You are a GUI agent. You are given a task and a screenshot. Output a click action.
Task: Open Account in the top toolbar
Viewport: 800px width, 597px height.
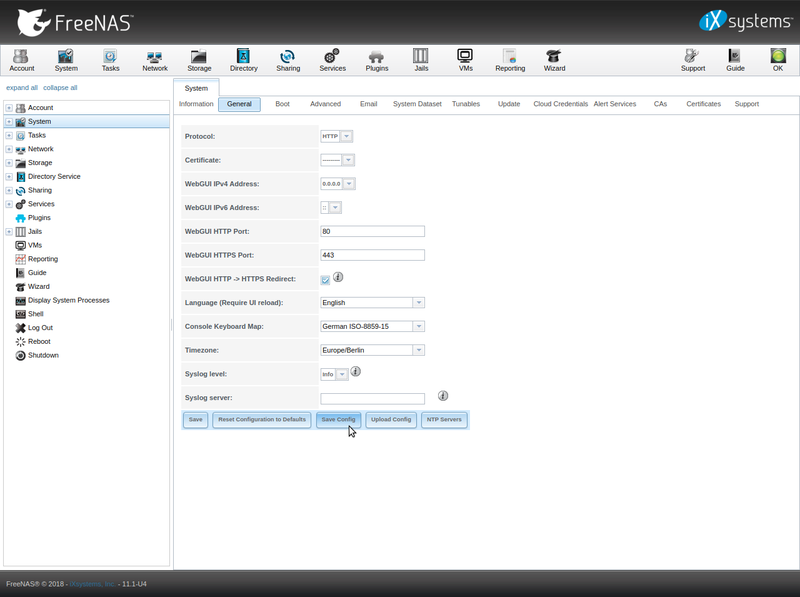tap(21, 60)
